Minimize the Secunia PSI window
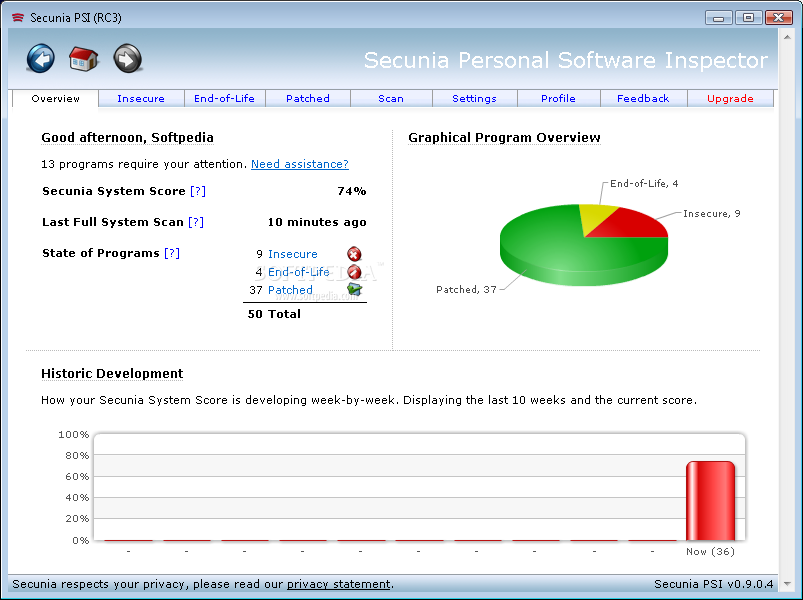 [719, 18]
